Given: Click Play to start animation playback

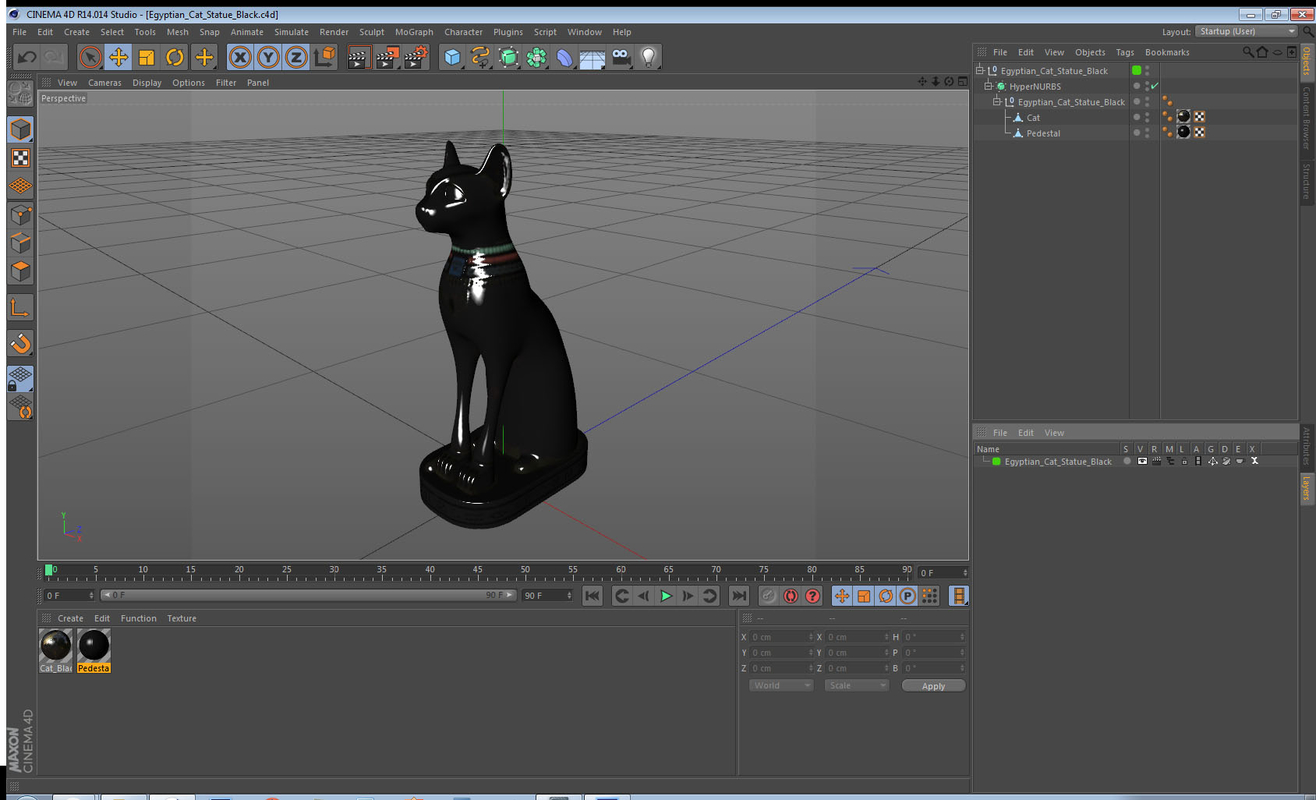Looking at the screenshot, I should click(665, 595).
